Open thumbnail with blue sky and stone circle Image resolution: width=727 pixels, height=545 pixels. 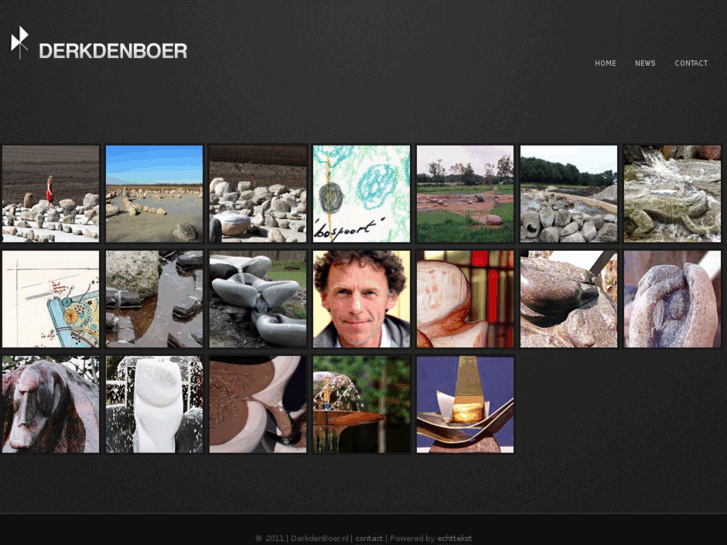(154, 193)
